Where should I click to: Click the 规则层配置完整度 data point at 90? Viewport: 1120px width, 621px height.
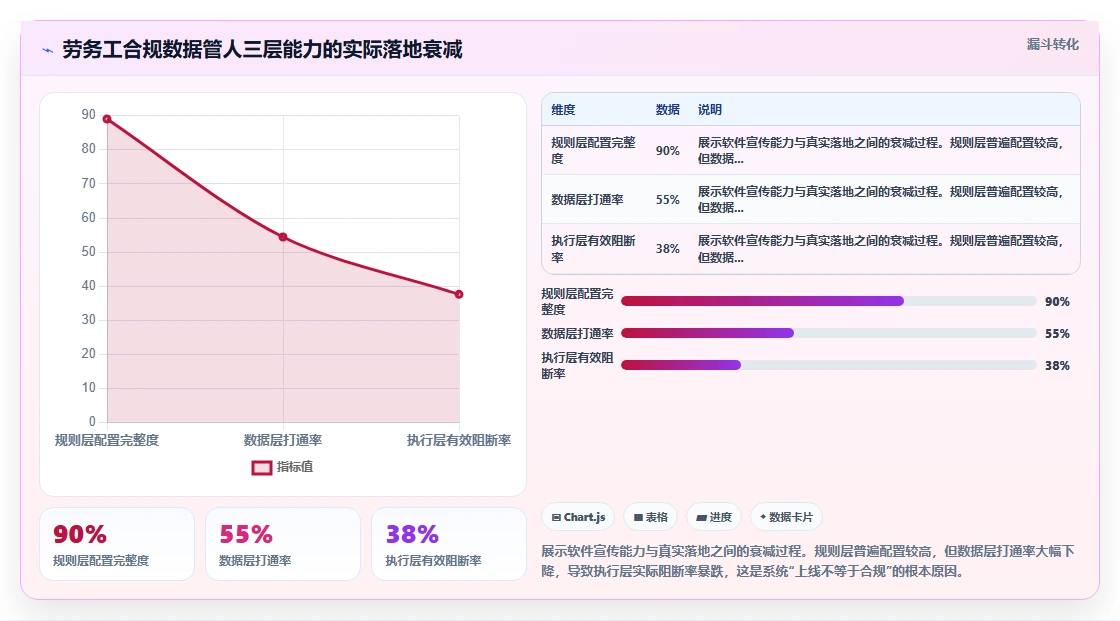coord(107,119)
